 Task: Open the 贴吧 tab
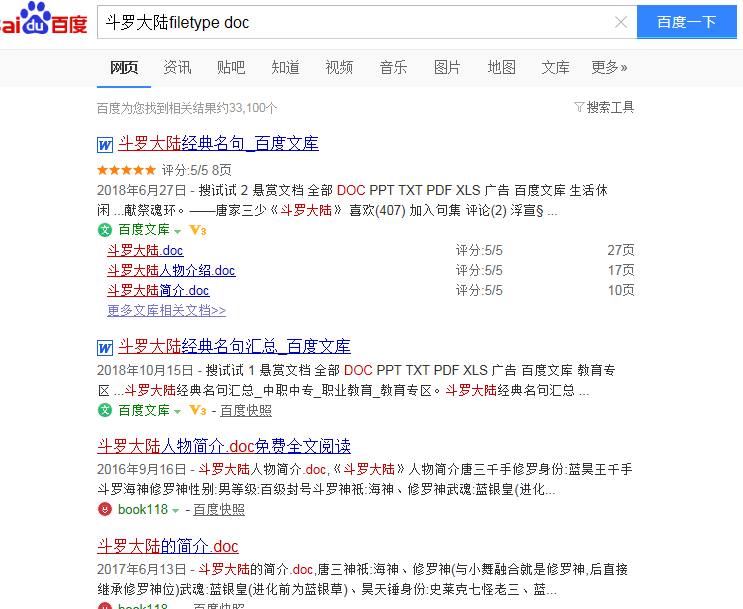[231, 68]
